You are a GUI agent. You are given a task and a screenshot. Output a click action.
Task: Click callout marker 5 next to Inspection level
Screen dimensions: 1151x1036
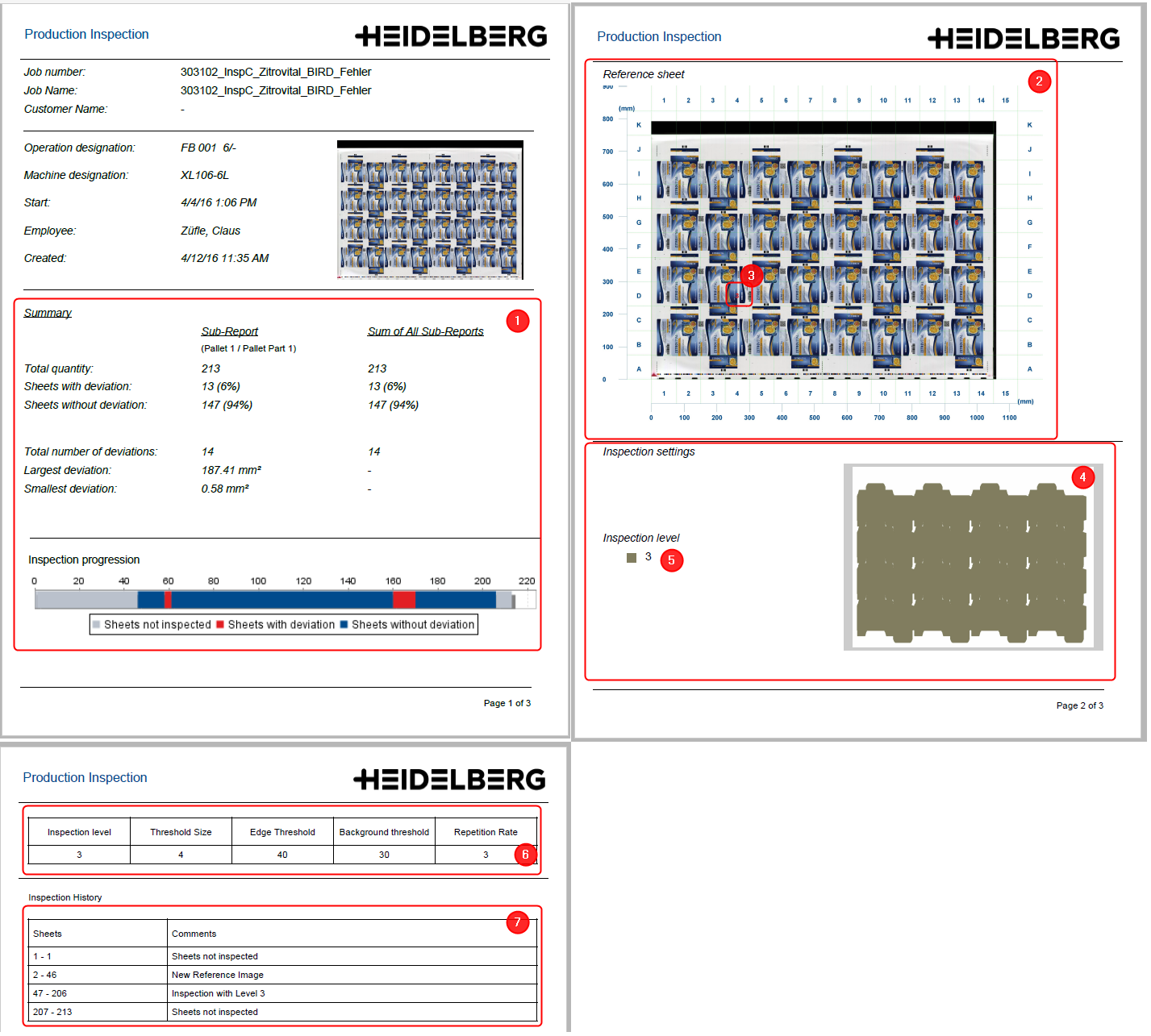click(x=671, y=560)
